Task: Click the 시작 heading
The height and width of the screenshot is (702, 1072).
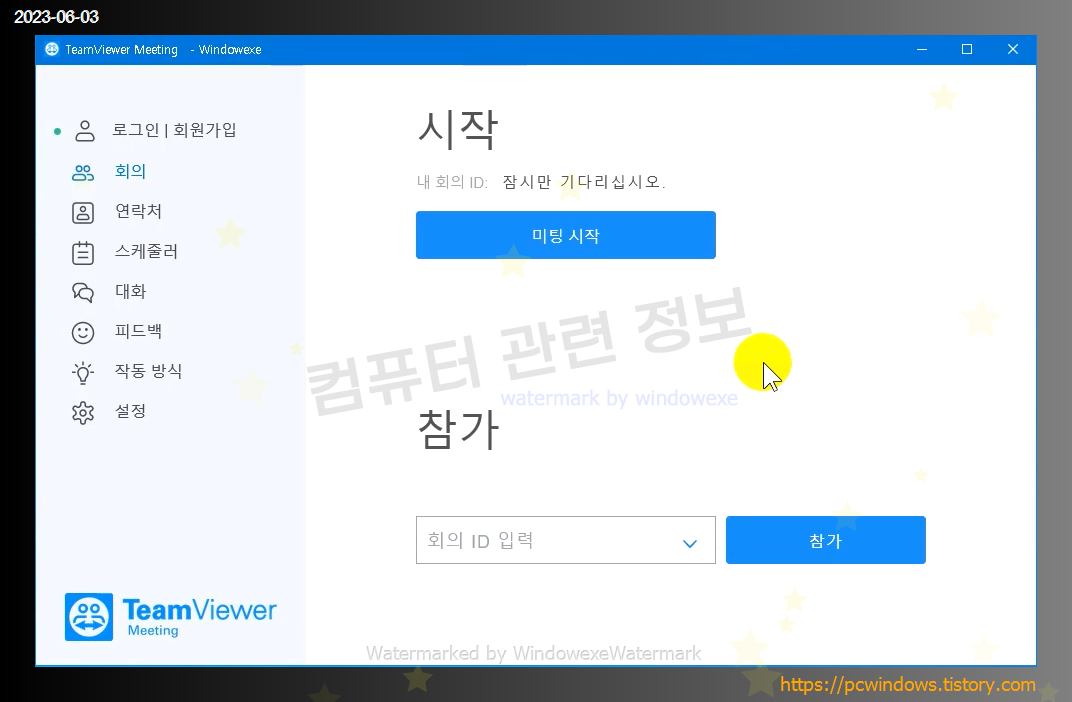Action: pos(457,129)
